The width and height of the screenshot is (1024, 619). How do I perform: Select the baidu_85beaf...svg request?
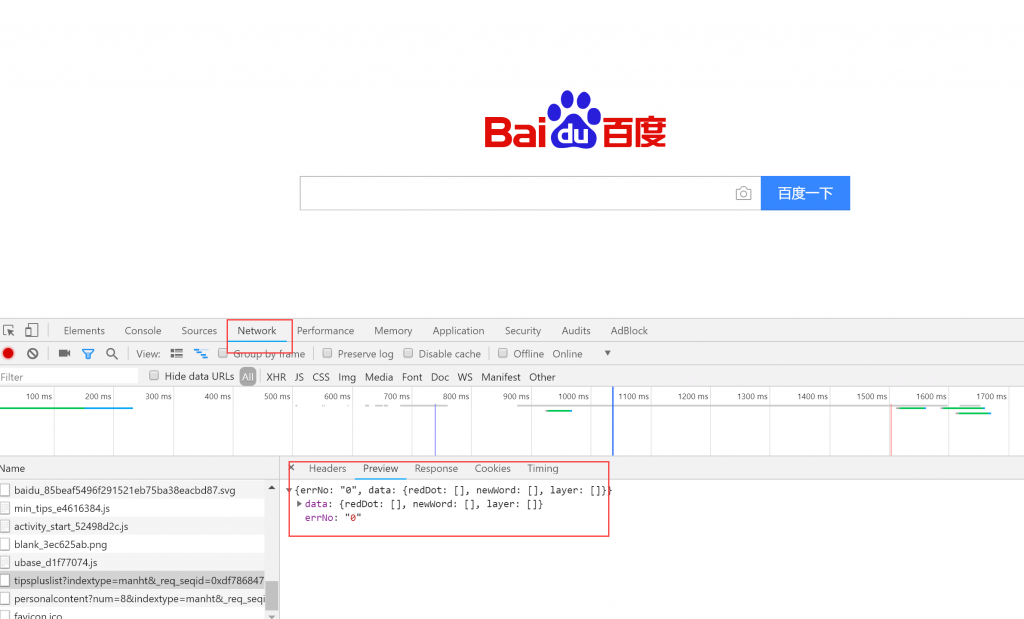click(x=132, y=490)
